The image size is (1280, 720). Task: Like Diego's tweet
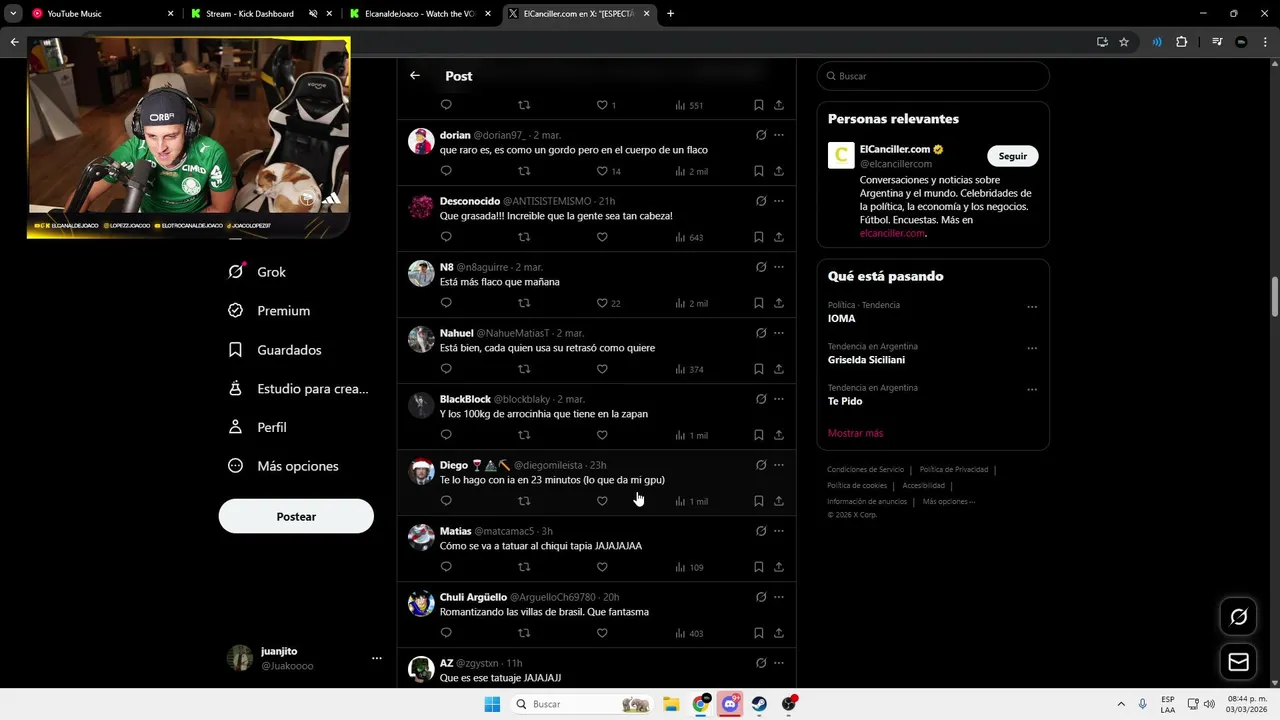coord(602,501)
